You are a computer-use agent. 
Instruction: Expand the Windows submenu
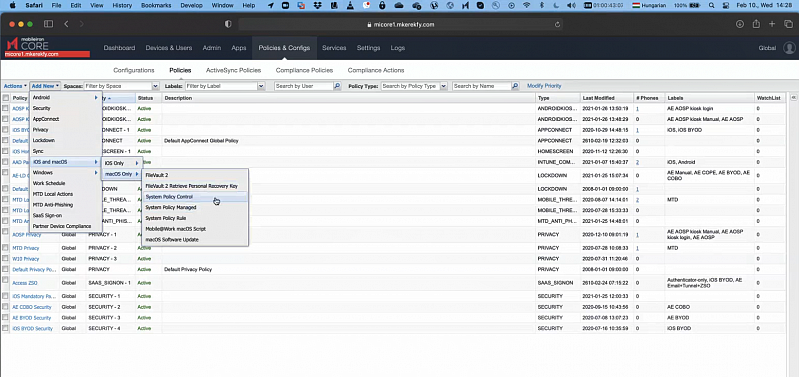(65, 173)
